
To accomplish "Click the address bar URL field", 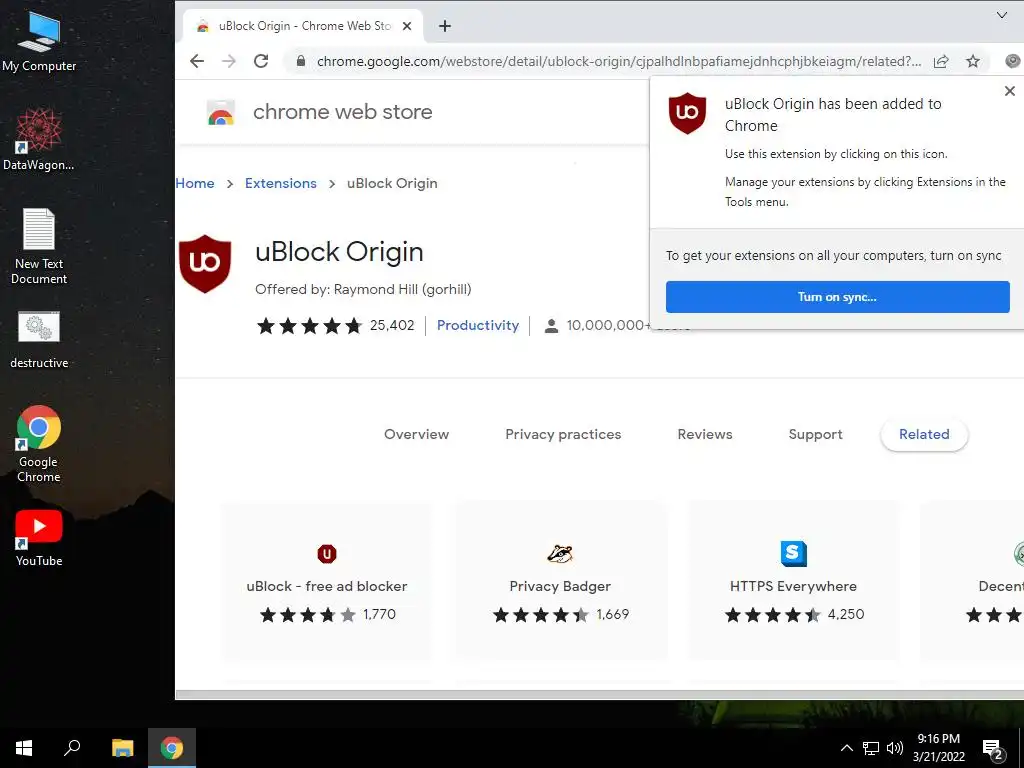I will 618,61.
